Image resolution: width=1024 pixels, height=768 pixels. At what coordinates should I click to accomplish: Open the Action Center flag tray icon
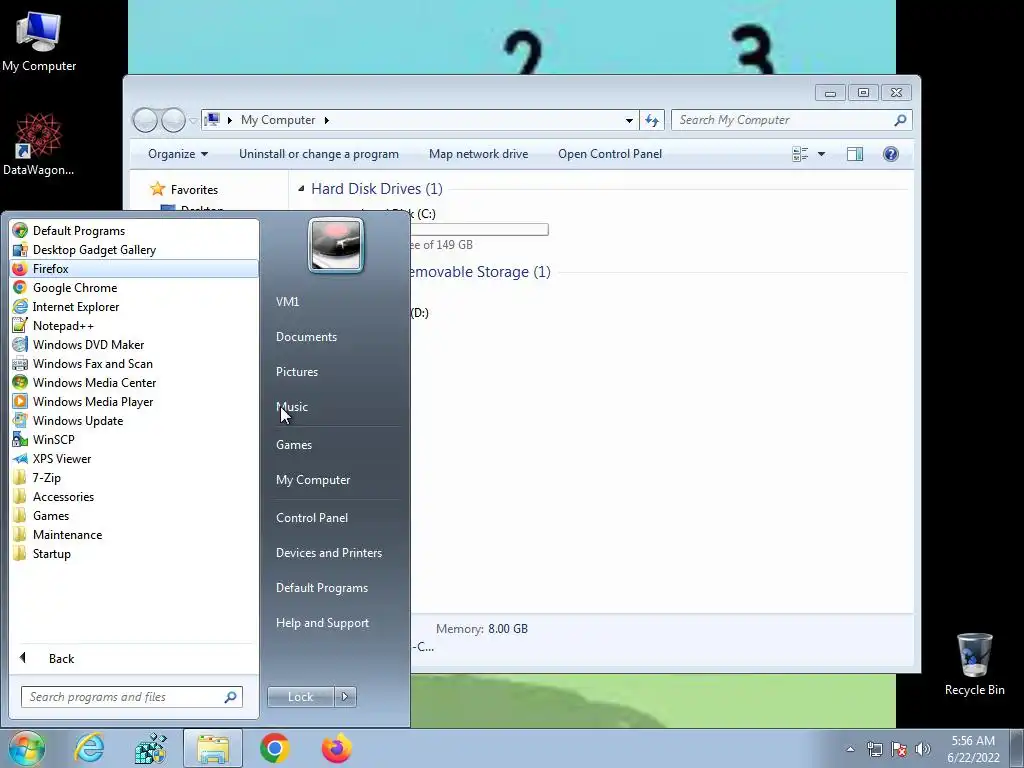pyautogui.click(x=899, y=749)
